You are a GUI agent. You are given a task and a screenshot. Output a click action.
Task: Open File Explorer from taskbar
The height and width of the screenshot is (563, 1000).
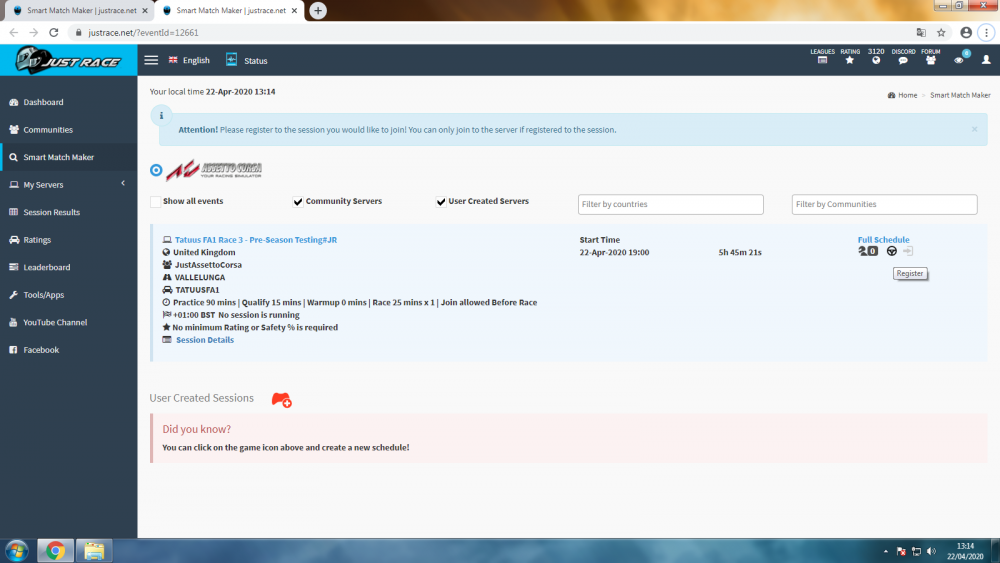[x=94, y=551]
